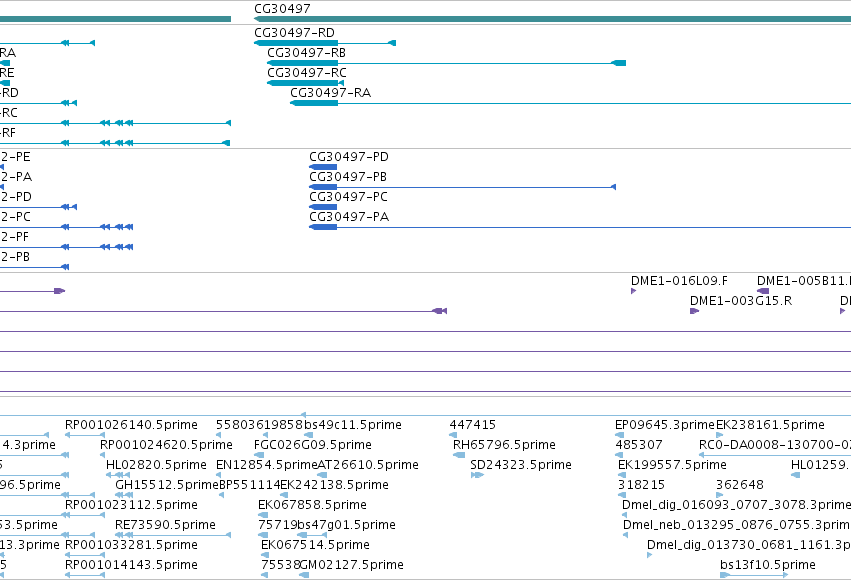Select the RP001023112.5prime EST label
851x580 pixels.
click(x=131, y=505)
